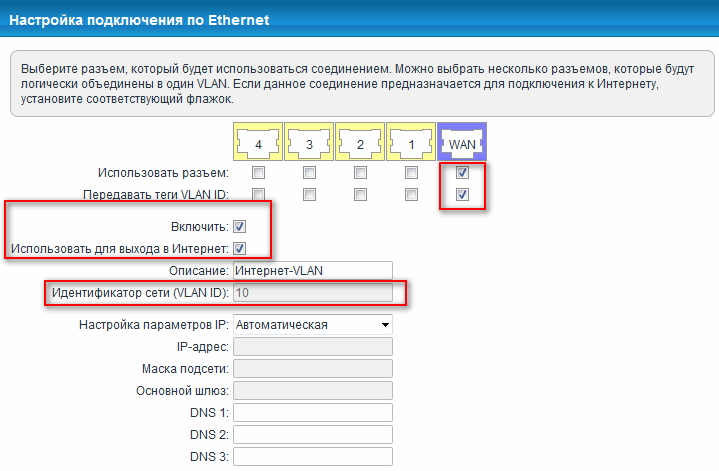The width and height of the screenshot is (719, 471).
Task: Disable VLAN ID tagging on WAN port
Action: (462, 194)
